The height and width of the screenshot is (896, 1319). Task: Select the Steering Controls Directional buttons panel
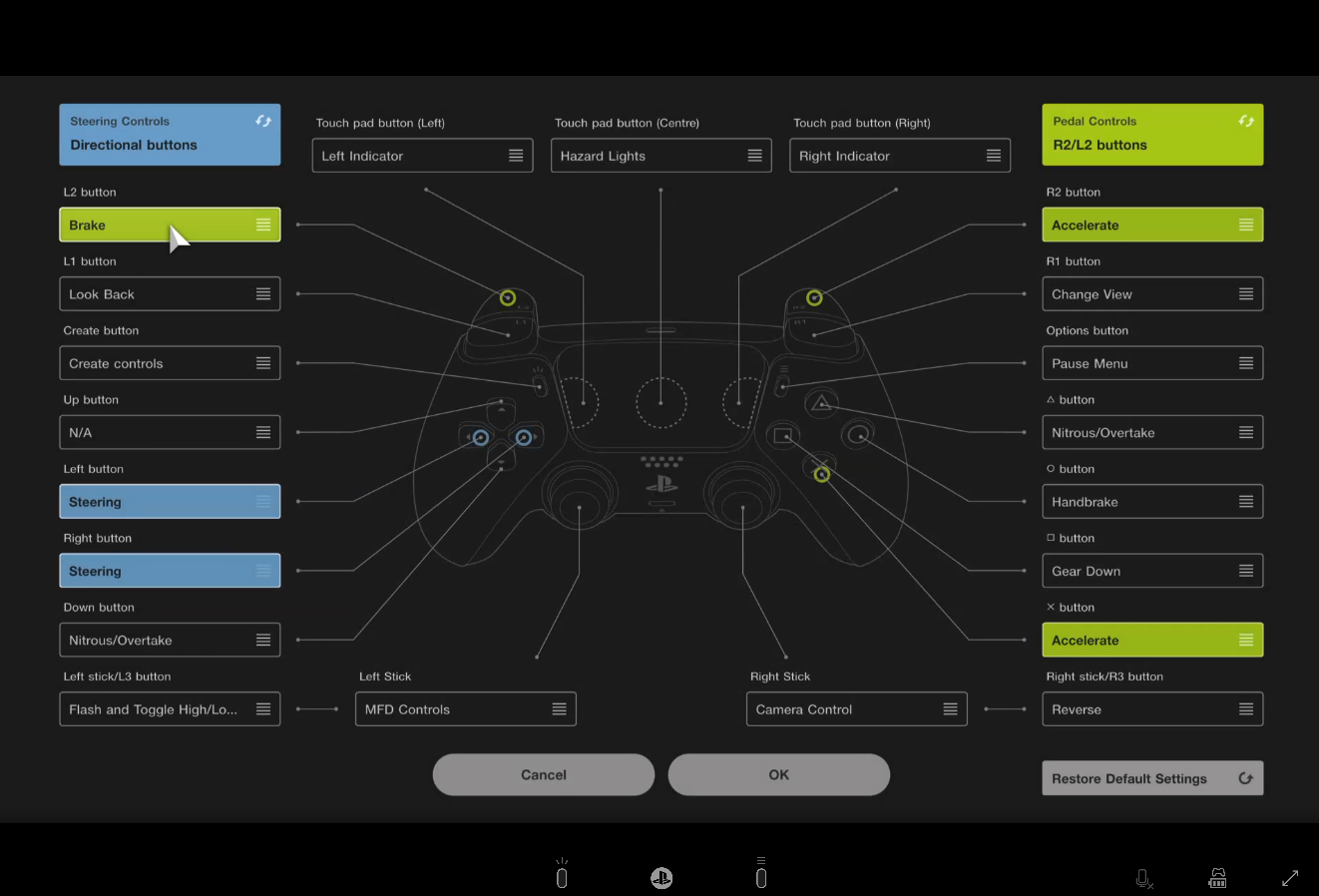click(160, 136)
